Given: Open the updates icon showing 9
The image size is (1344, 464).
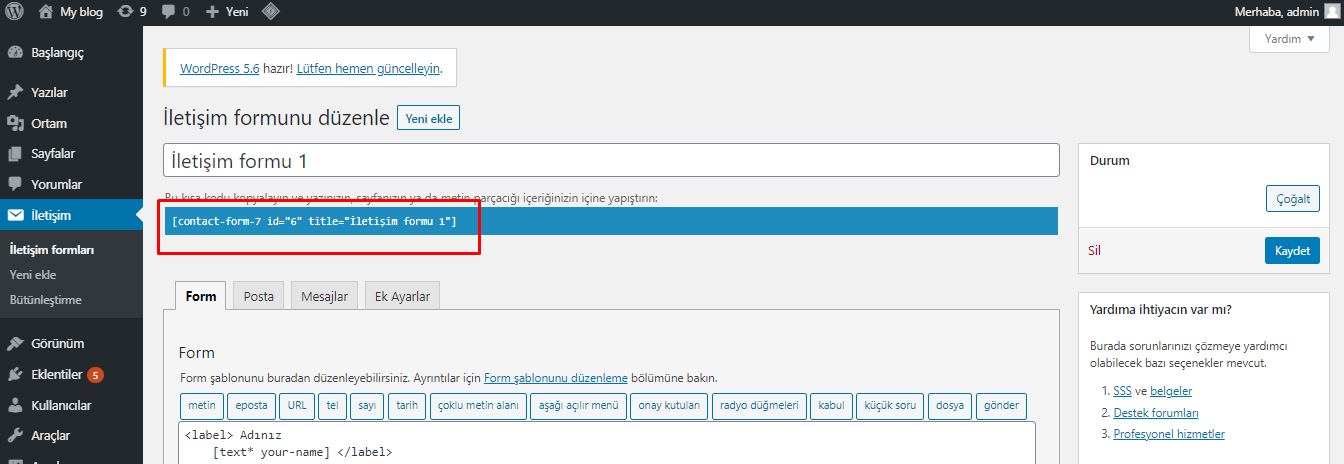Looking at the screenshot, I should coord(125,12).
